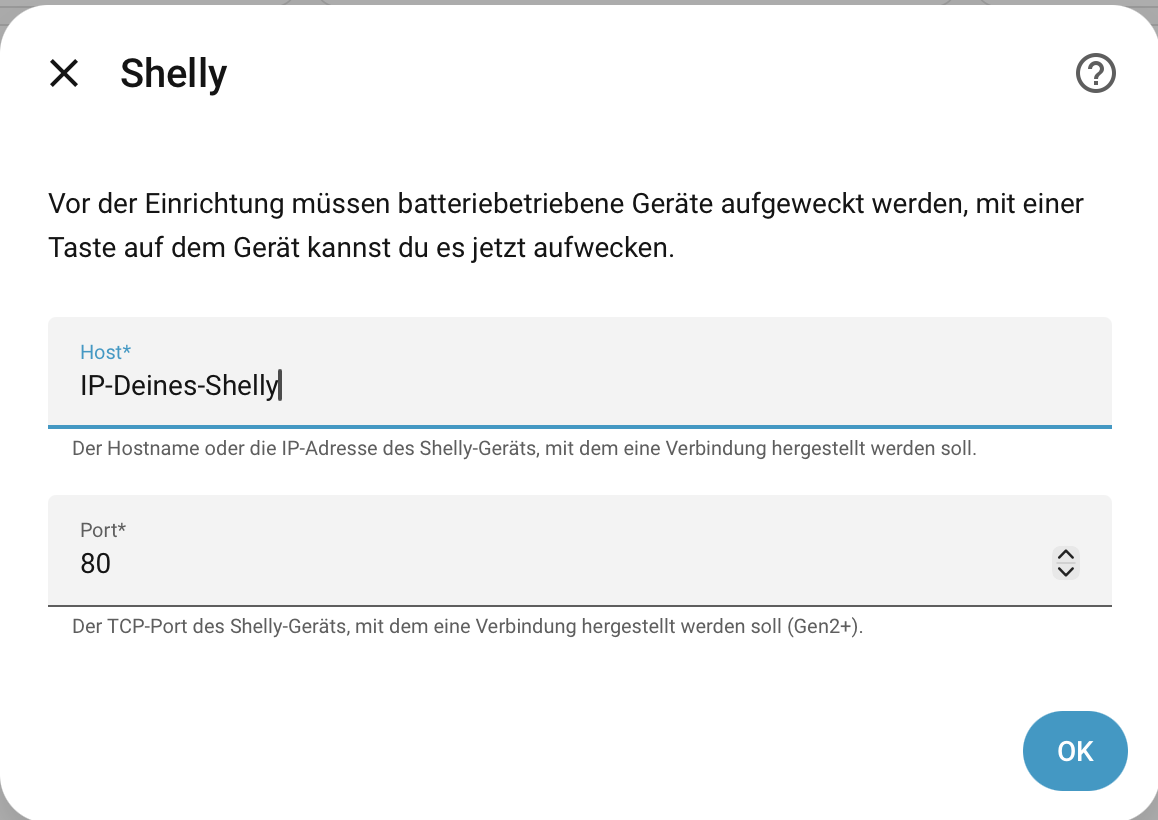Screen dimensions: 1158x820
Task: Click the TCP-Port helper text below Port
Action: click(467, 628)
